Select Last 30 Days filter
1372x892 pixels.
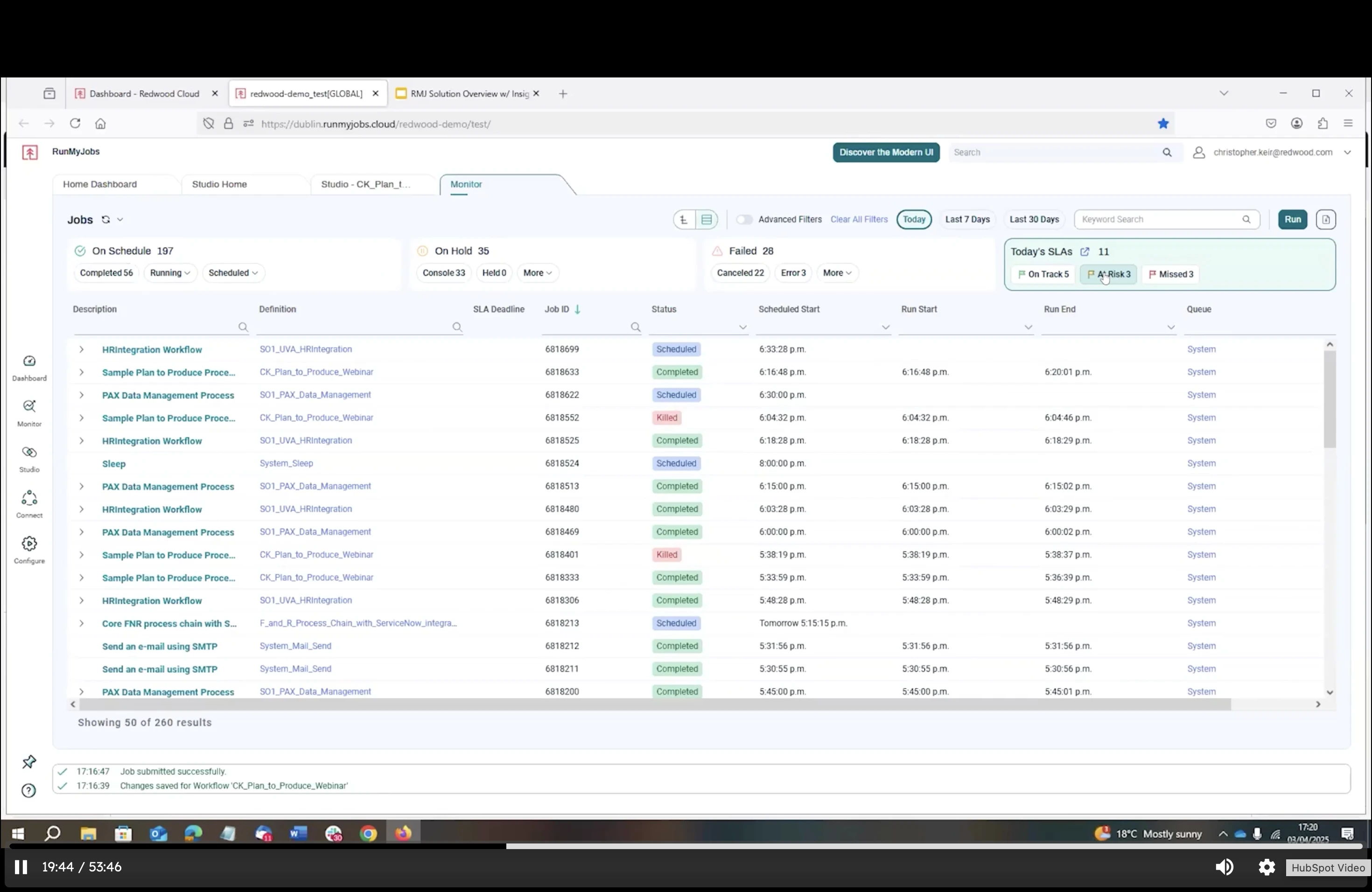click(x=1034, y=220)
